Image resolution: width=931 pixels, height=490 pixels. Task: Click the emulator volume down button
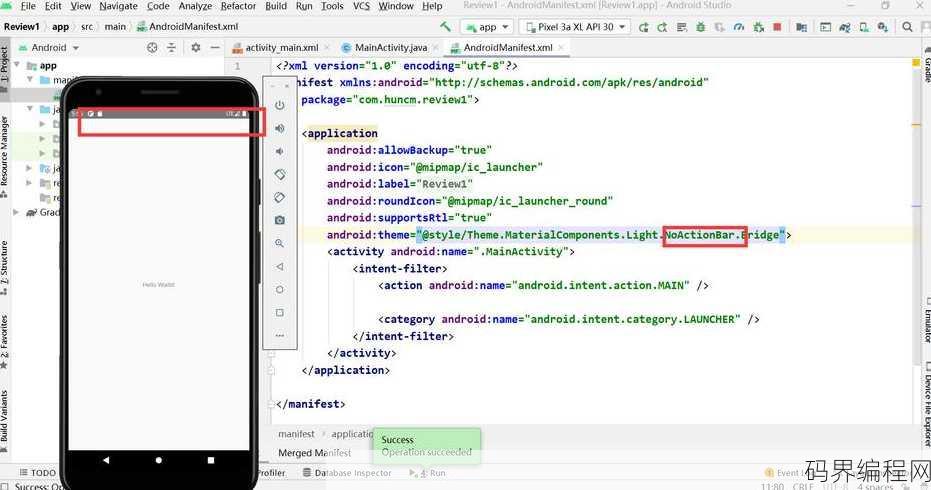point(280,151)
